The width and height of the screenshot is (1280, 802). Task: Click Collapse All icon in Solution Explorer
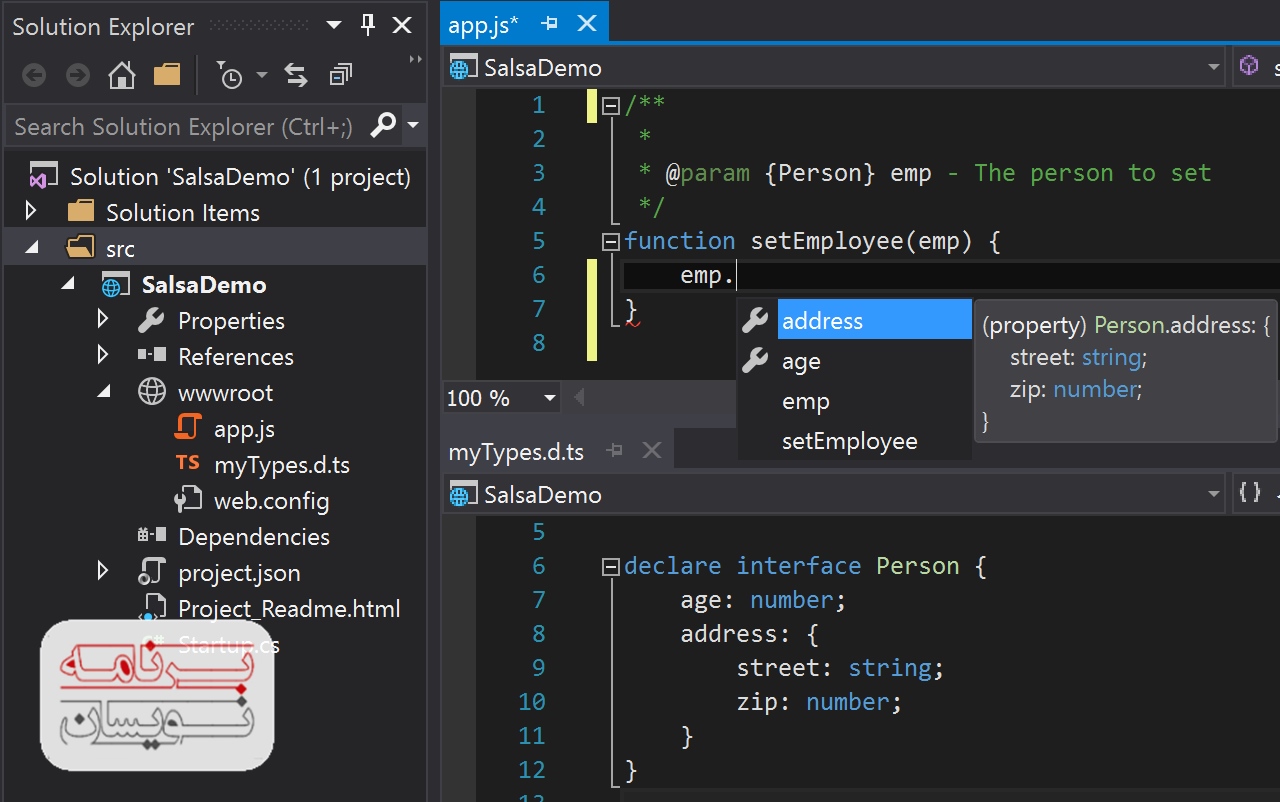pos(341,75)
